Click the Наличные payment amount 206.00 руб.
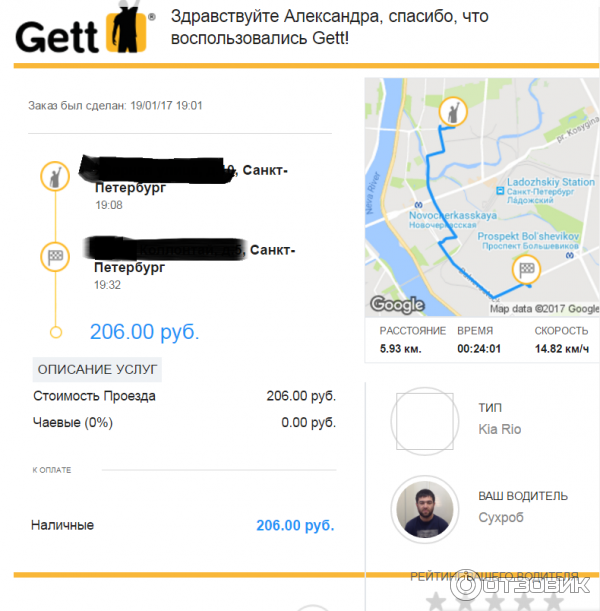 (x=295, y=525)
